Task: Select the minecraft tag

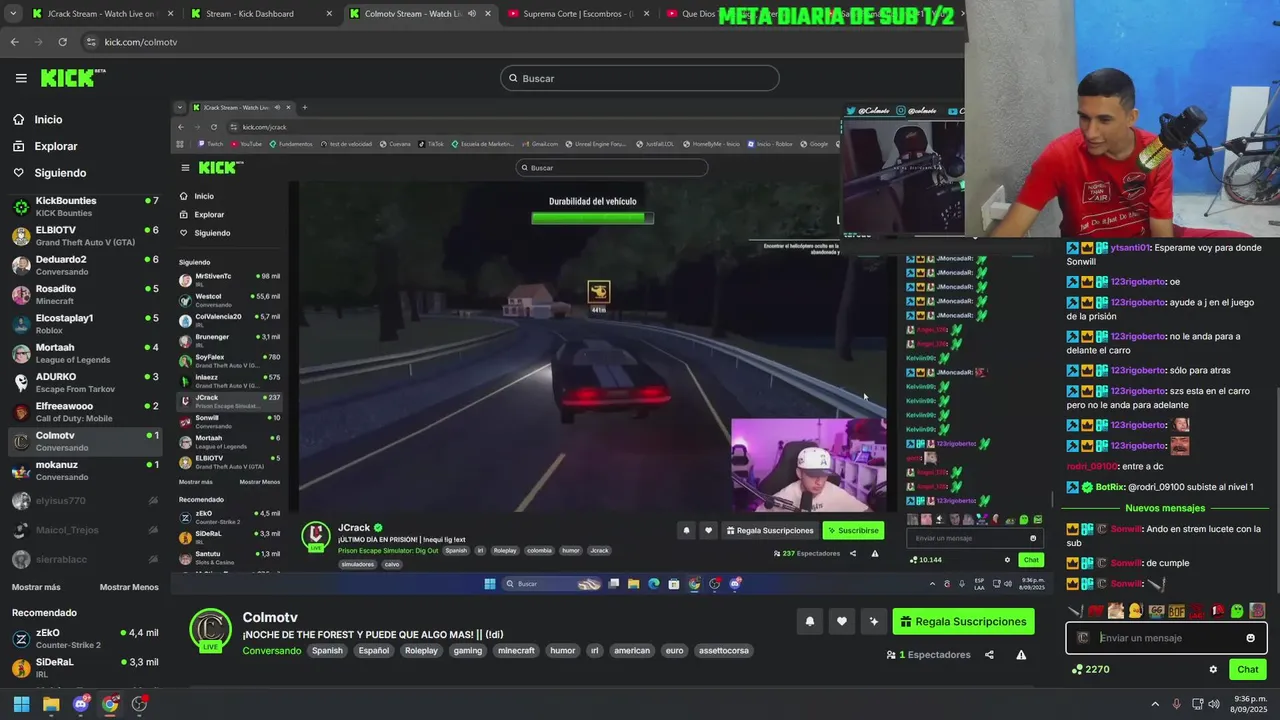Action: pos(517,651)
